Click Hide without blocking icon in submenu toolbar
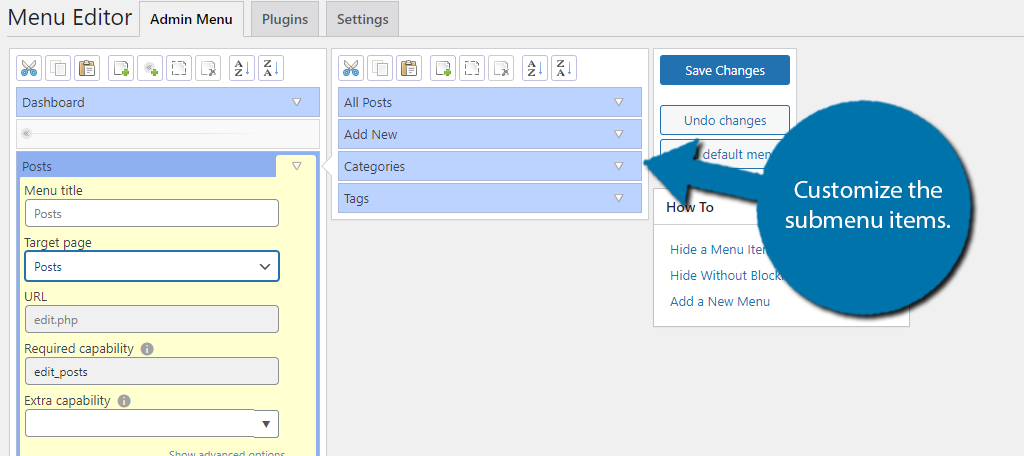 [x=472, y=69]
